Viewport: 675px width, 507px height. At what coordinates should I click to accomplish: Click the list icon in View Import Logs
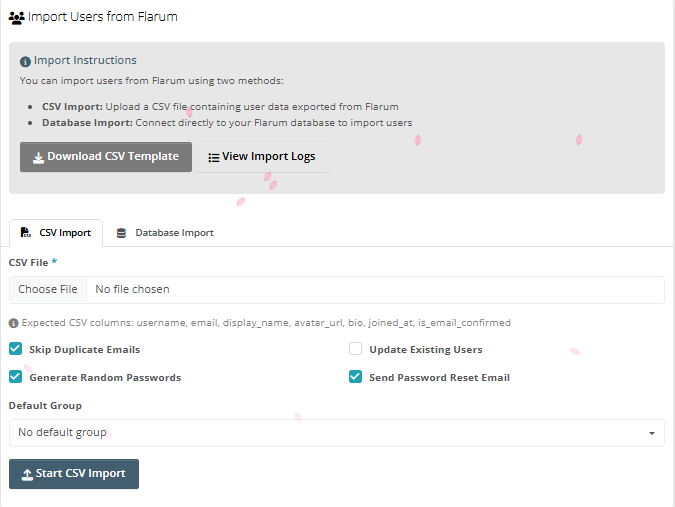(214, 158)
